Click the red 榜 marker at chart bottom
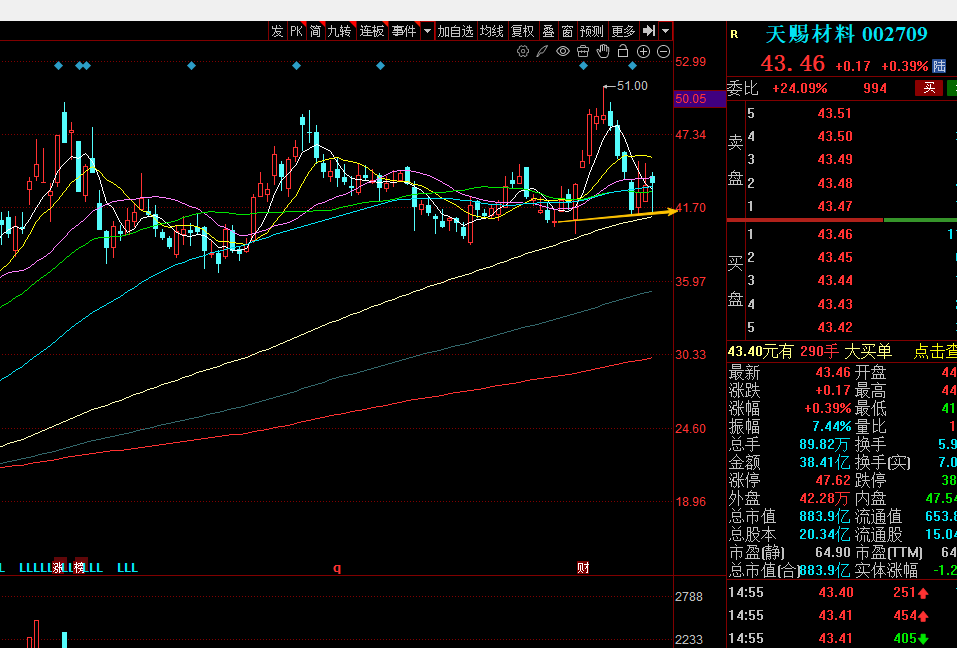 coord(79,567)
